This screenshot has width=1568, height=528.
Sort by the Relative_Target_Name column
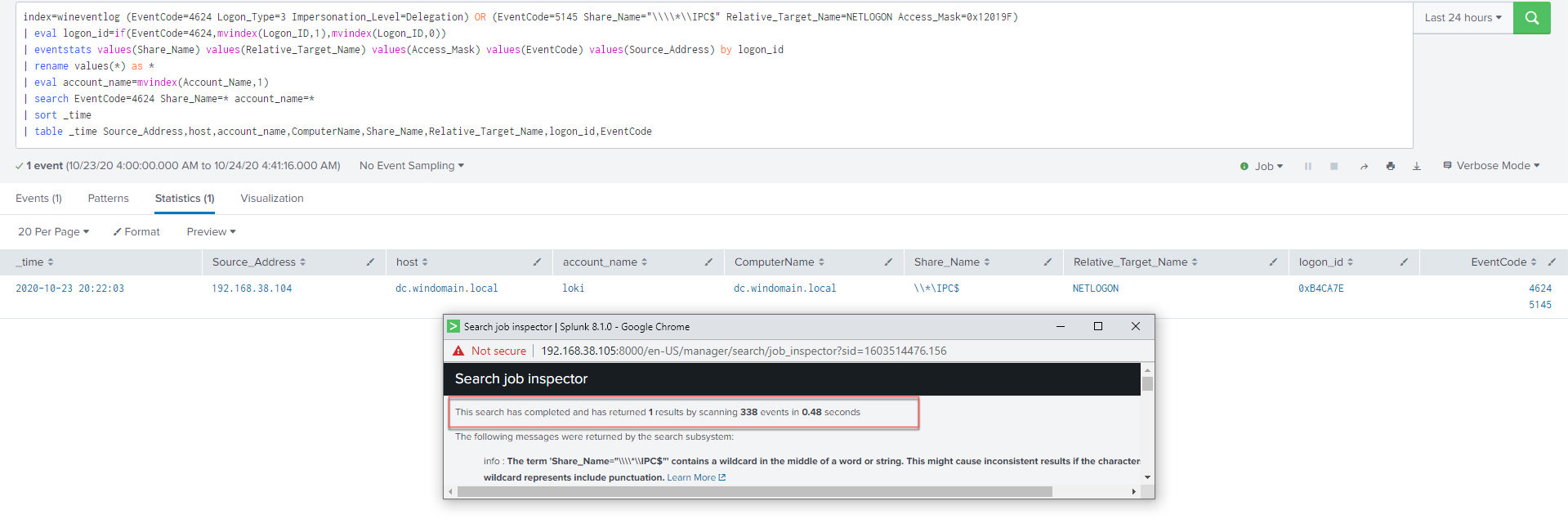point(1136,262)
